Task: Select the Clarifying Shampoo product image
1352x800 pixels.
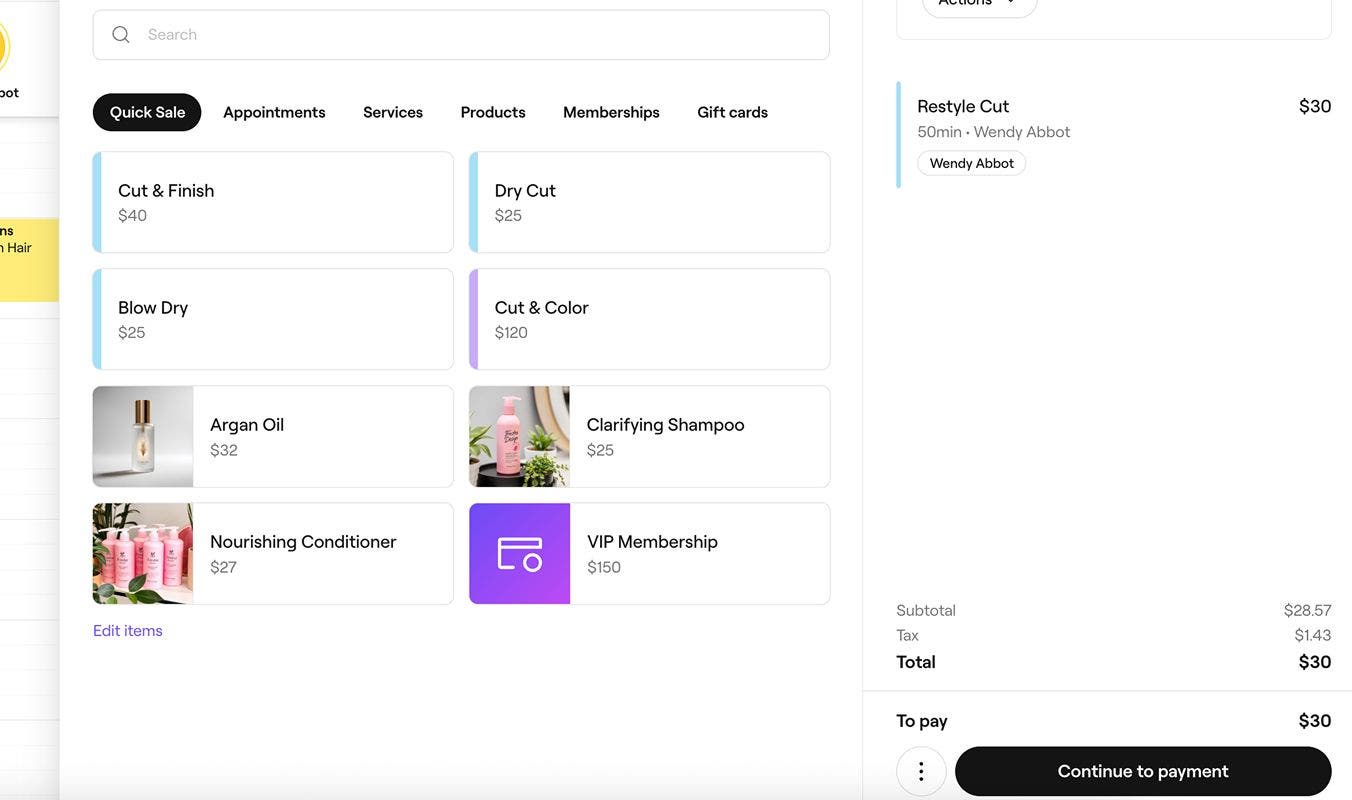Action: coord(519,437)
